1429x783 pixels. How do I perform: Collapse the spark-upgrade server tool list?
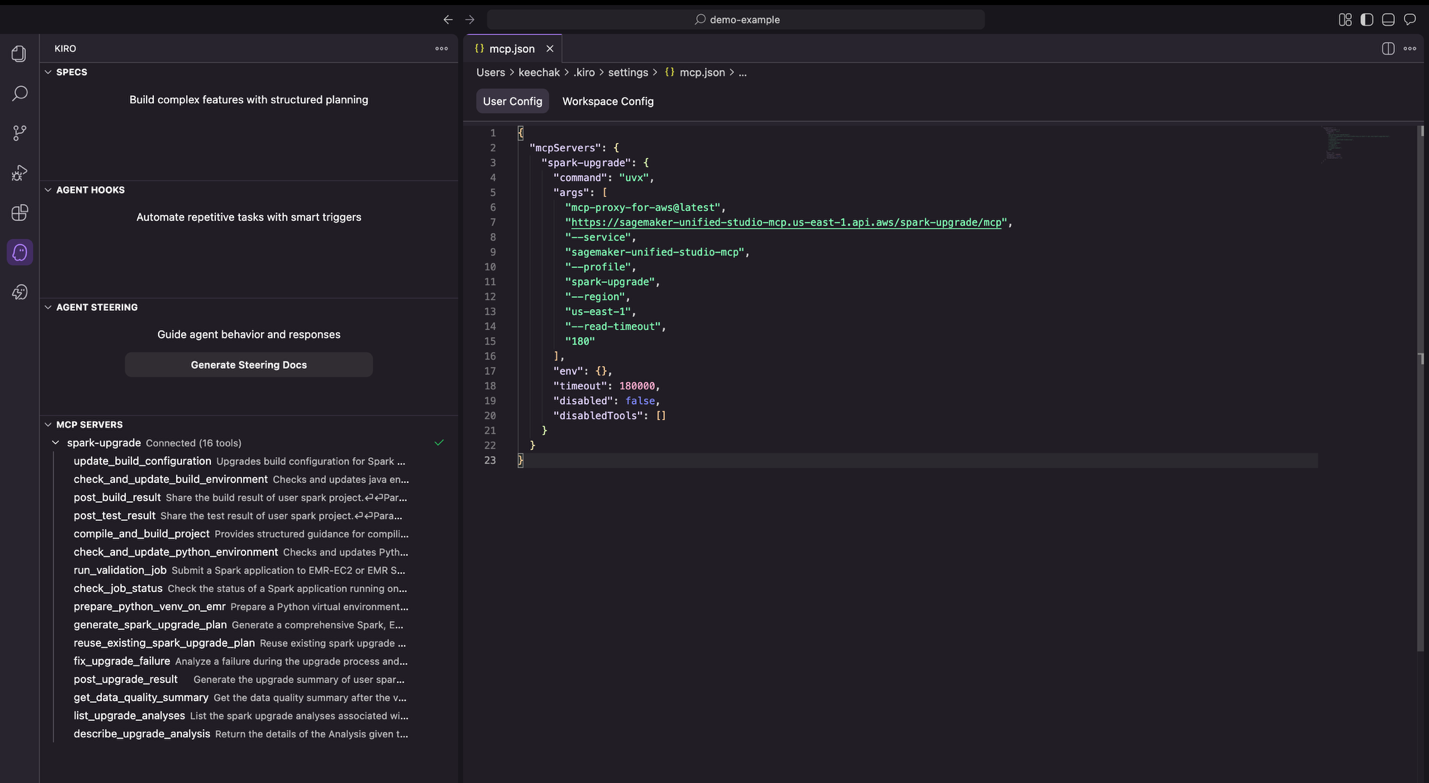click(56, 443)
